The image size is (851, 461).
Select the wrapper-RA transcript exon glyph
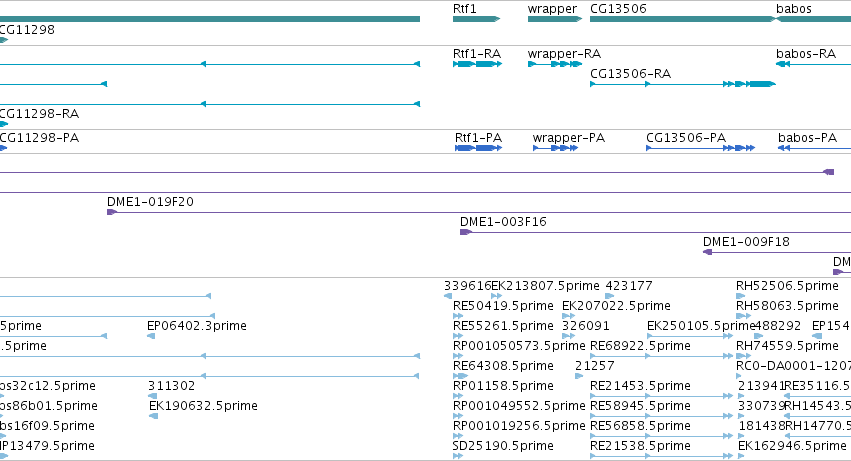(555, 64)
